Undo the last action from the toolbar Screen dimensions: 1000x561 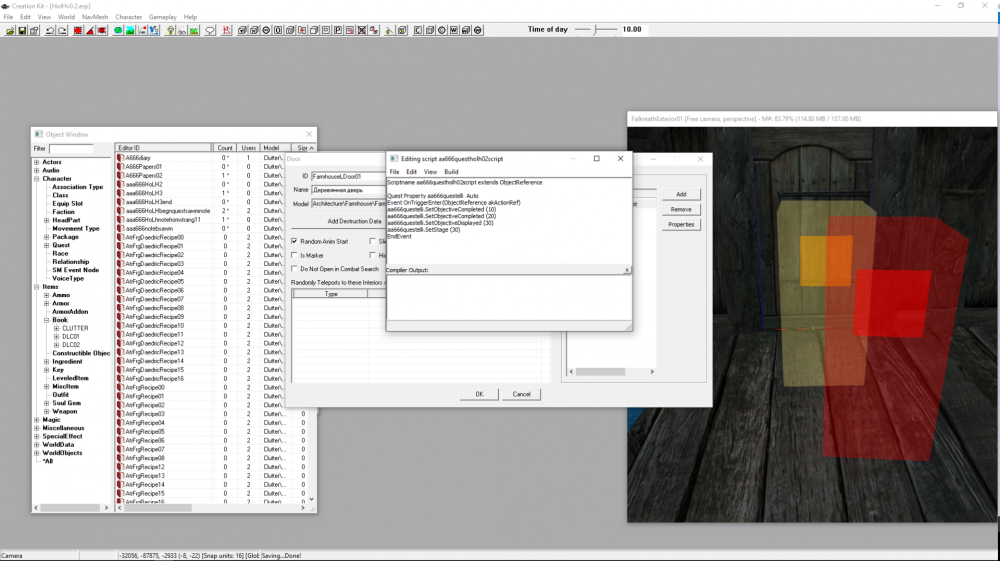tap(50, 30)
